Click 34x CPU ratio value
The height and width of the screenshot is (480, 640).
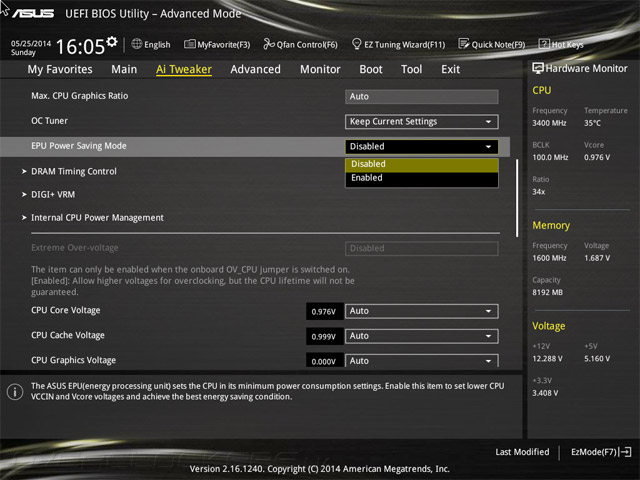tap(539, 191)
